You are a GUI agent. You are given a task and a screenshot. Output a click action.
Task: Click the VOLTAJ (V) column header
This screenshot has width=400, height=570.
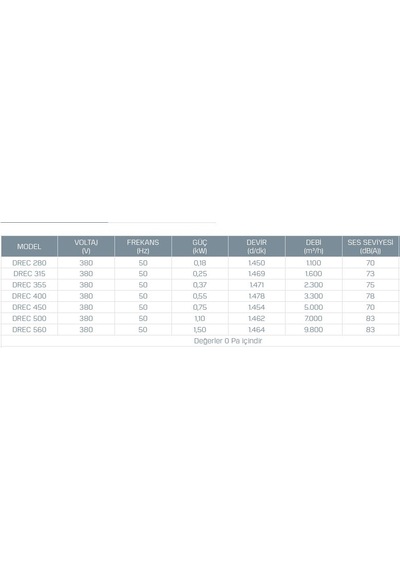coord(86,246)
